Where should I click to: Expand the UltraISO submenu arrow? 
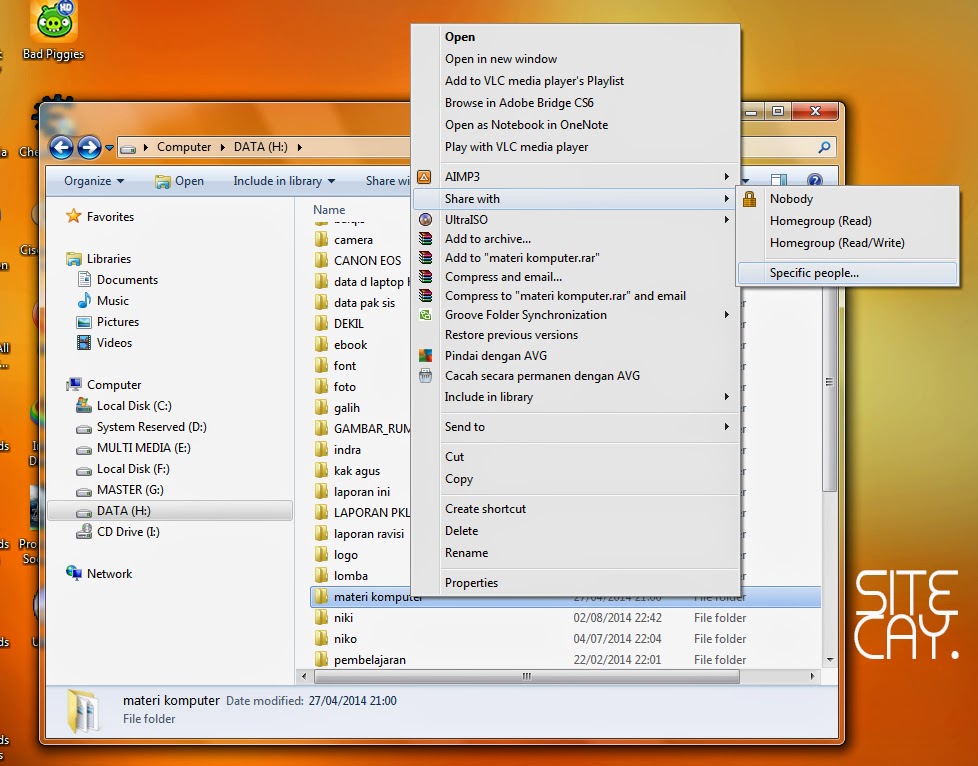pyautogui.click(x=727, y=220)
